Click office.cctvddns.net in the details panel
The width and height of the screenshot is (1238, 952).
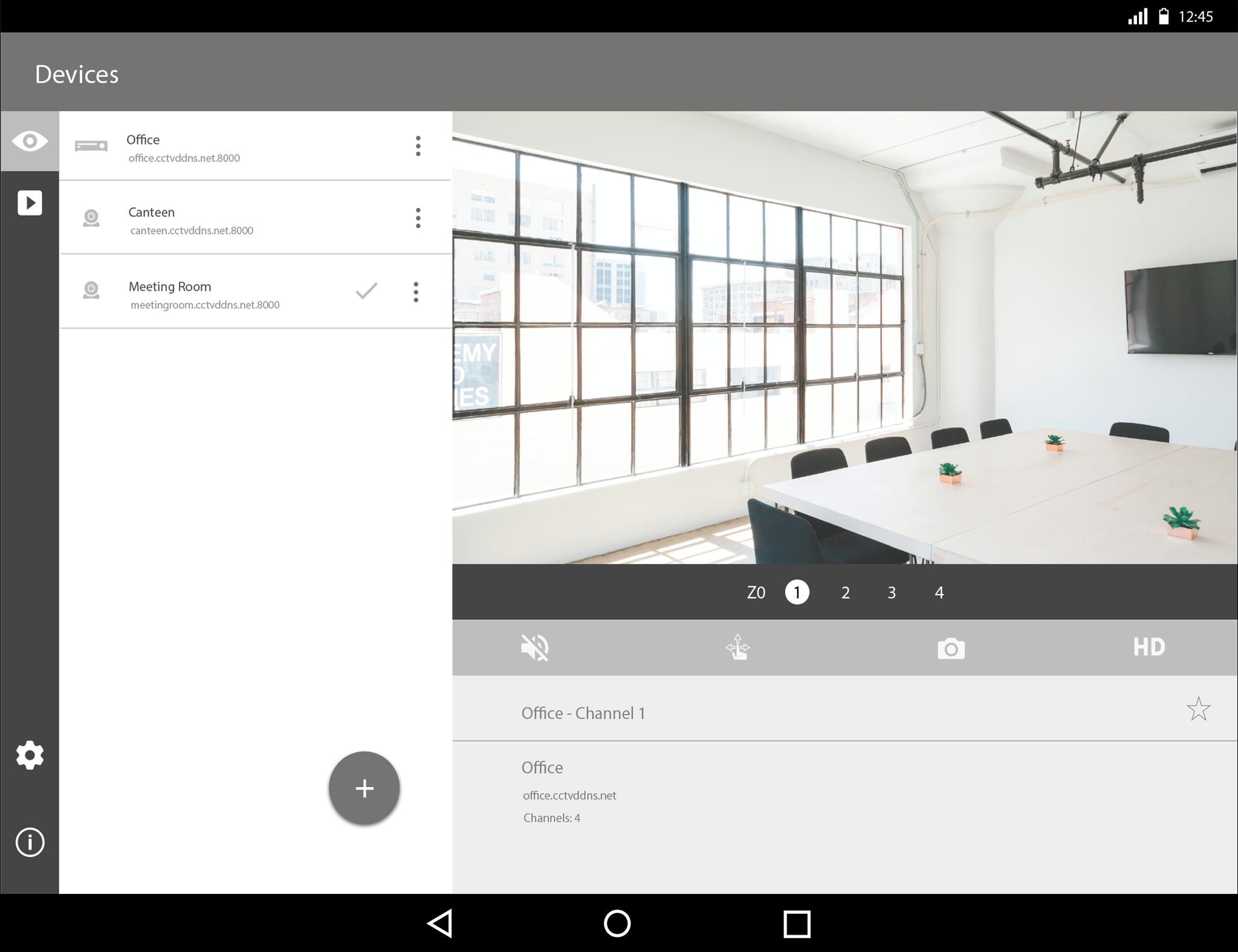(x=569, y=795)
